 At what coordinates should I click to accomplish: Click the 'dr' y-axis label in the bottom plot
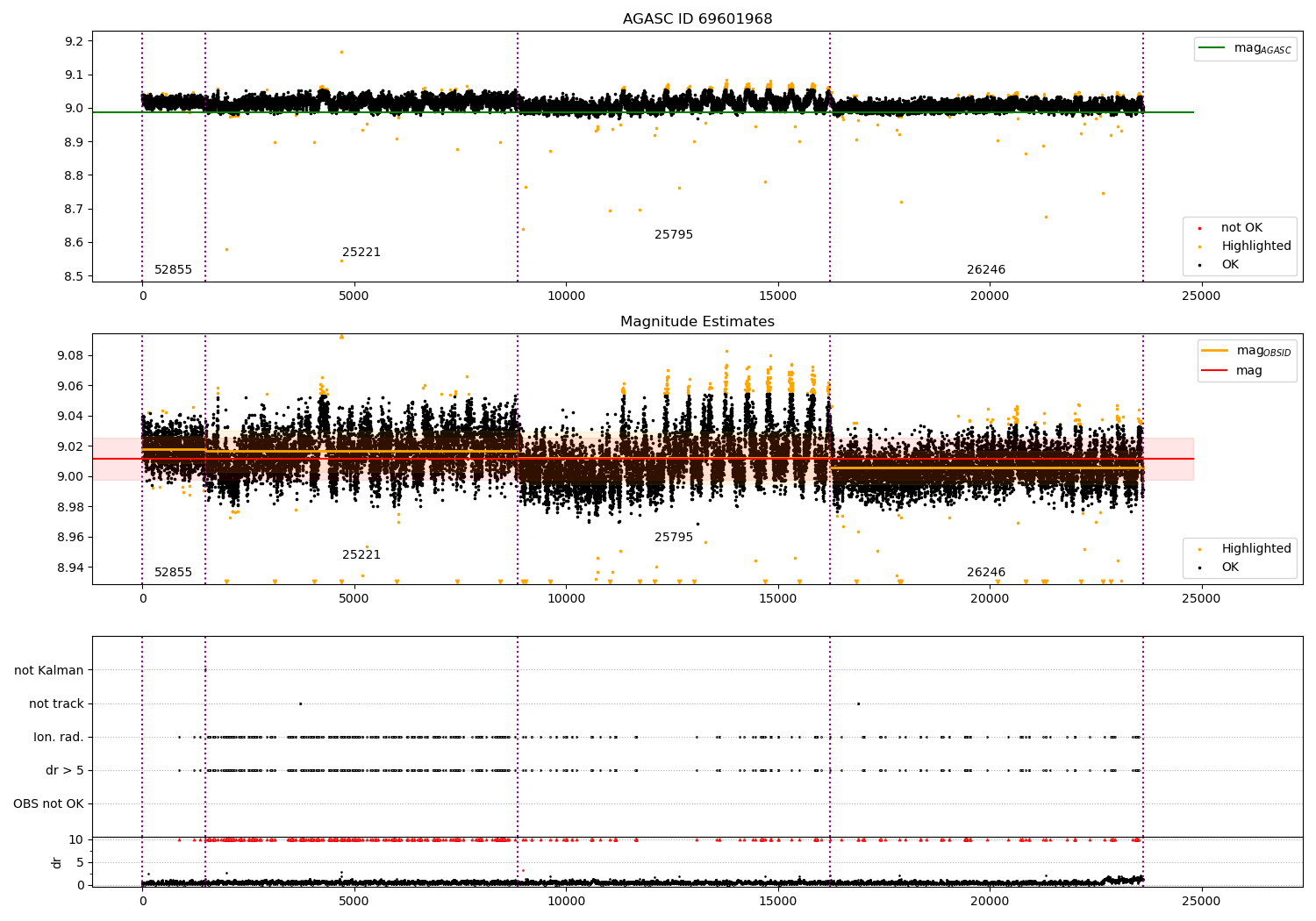pos(57,862)
